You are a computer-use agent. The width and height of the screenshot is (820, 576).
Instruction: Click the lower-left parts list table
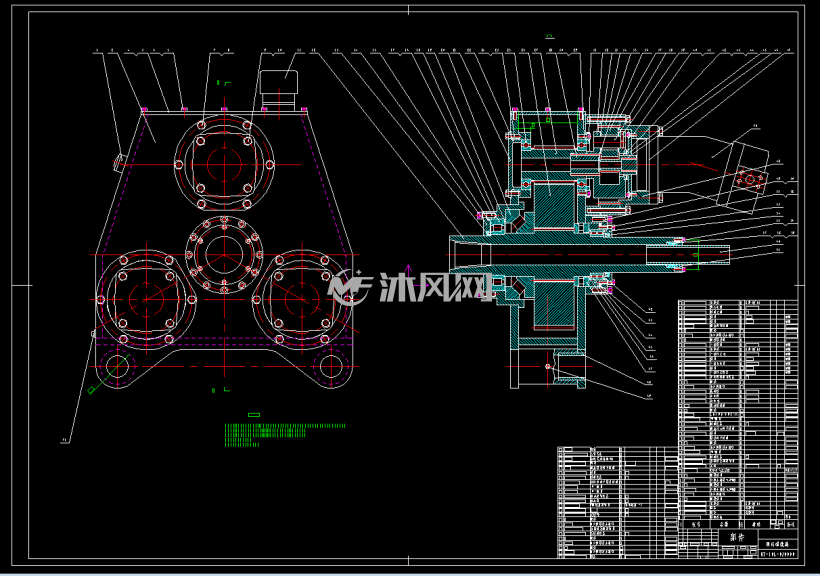[618, 502]
